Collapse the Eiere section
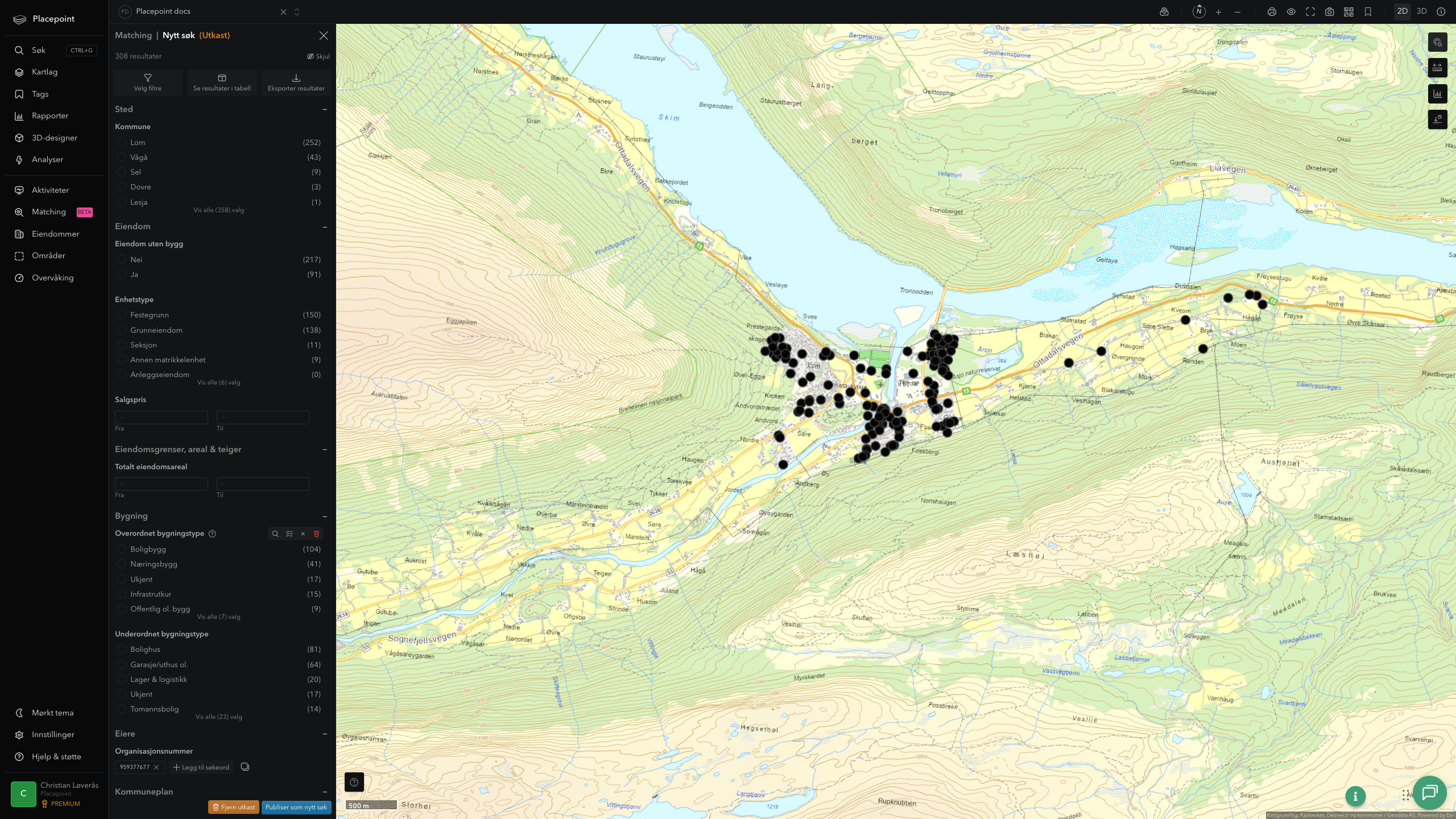The height and width of the screenshot is (819, 1456). 325,734
